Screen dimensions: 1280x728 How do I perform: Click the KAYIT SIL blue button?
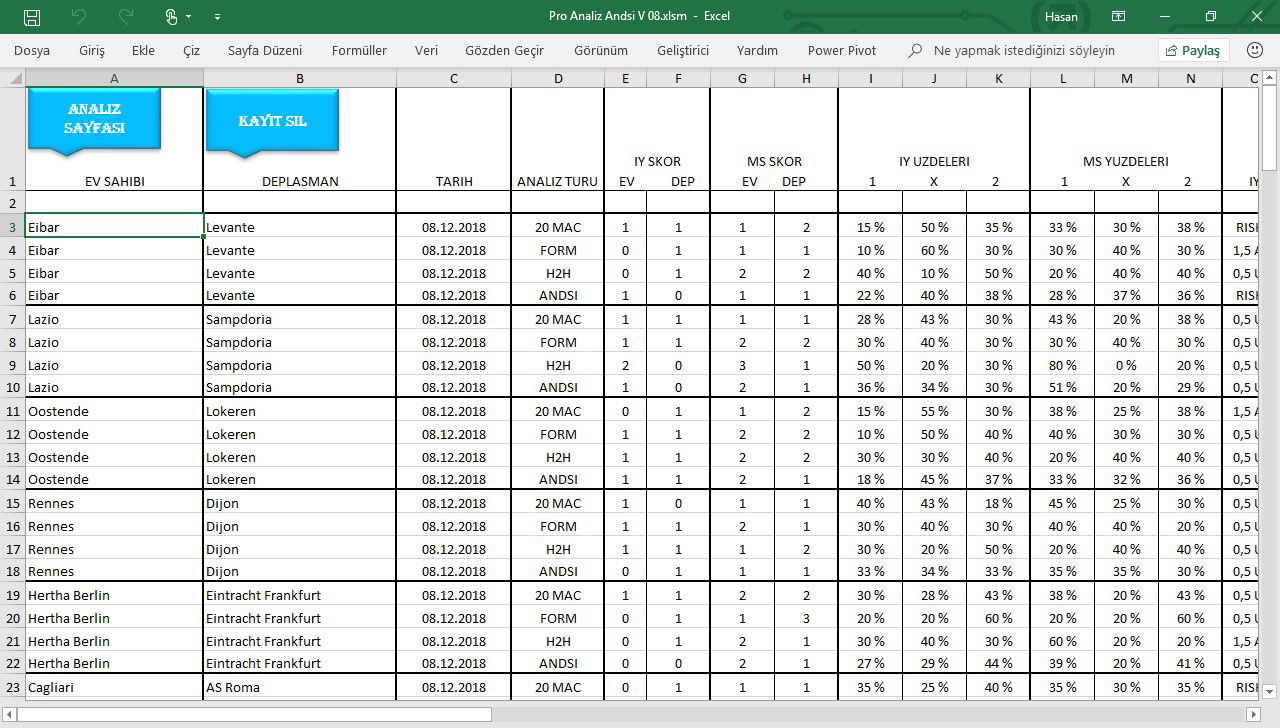[x=272, y=121]
